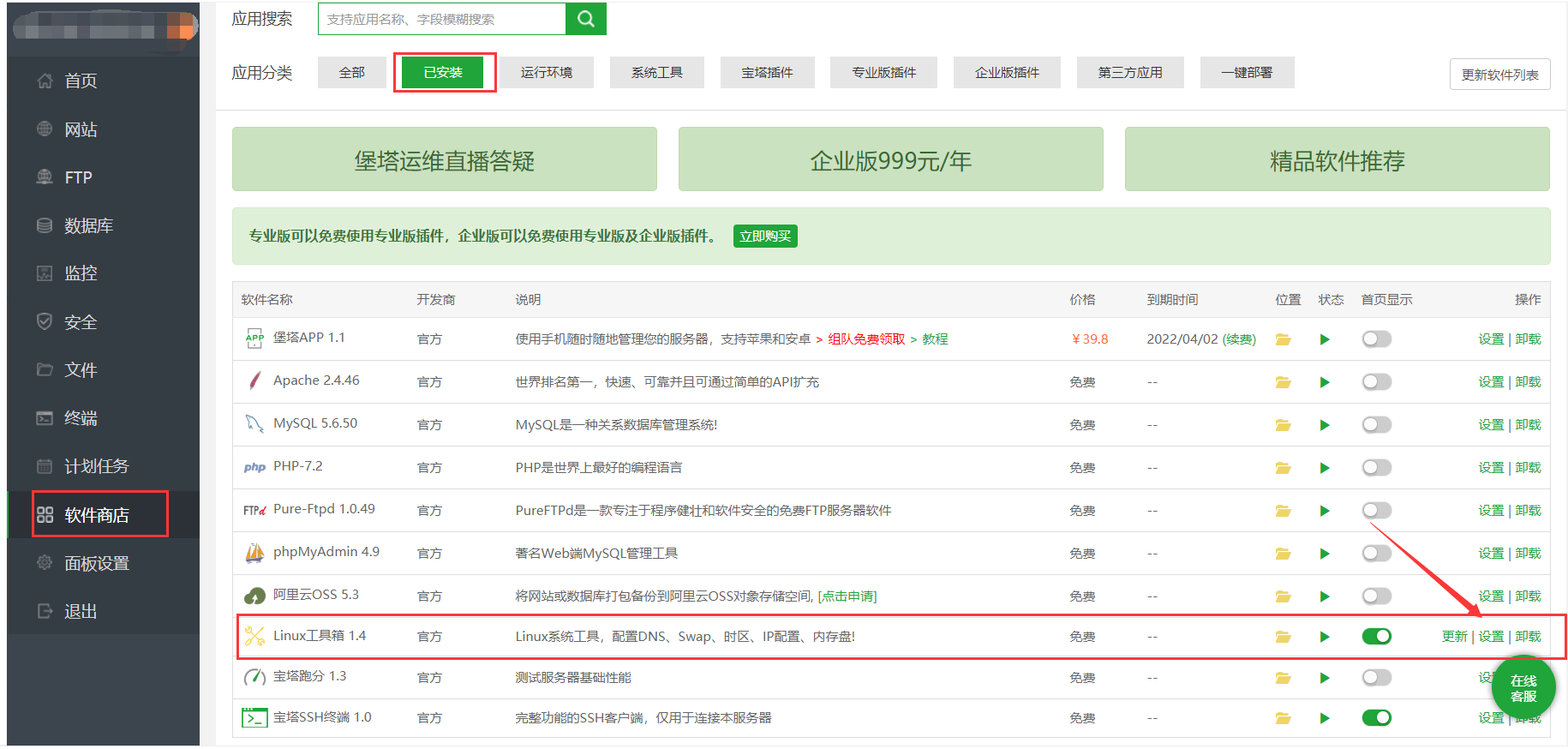Click the 更新软件列表 button

click(1500, 75)
